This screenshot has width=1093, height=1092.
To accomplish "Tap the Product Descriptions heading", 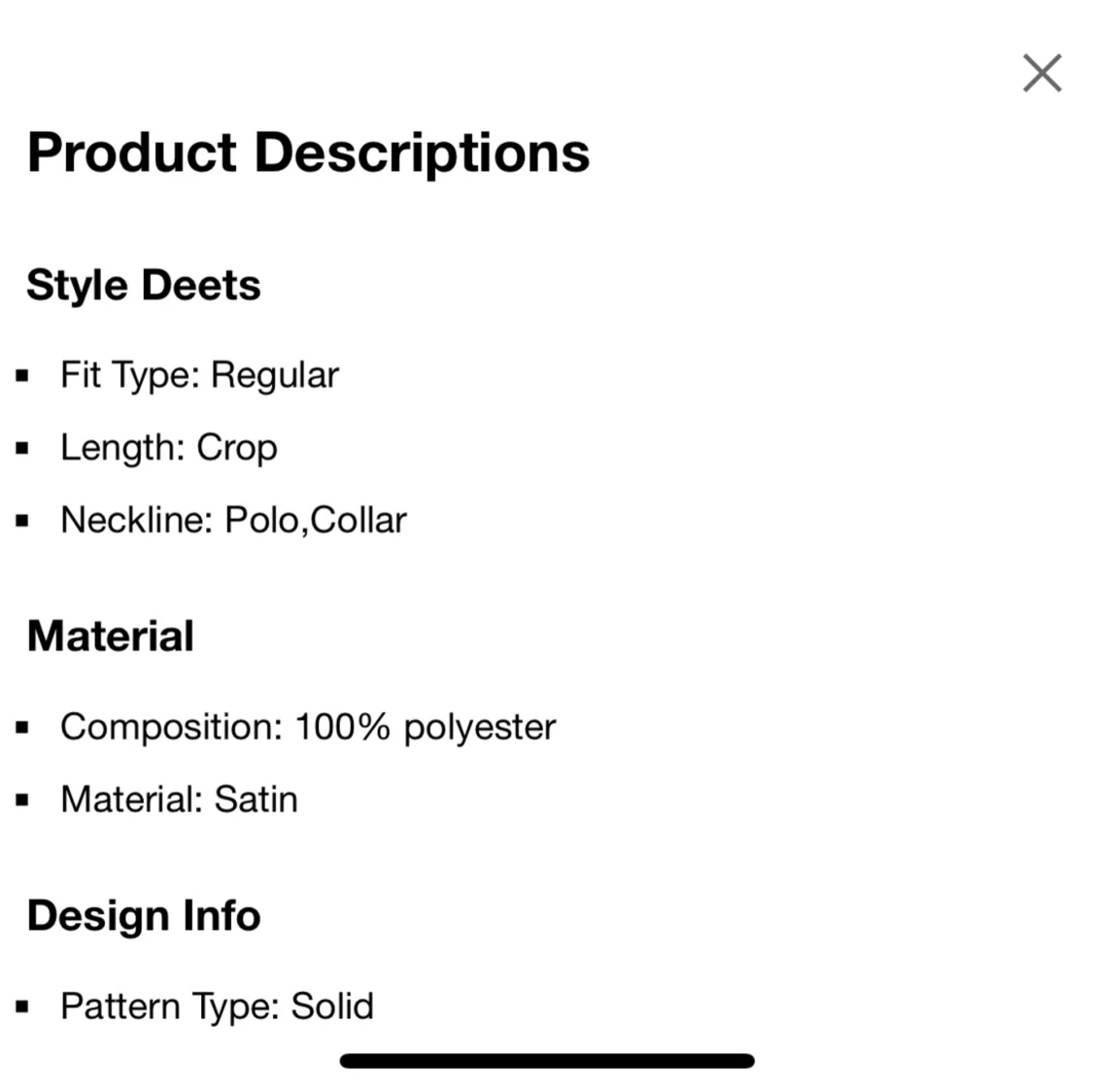I will point(309,154).
